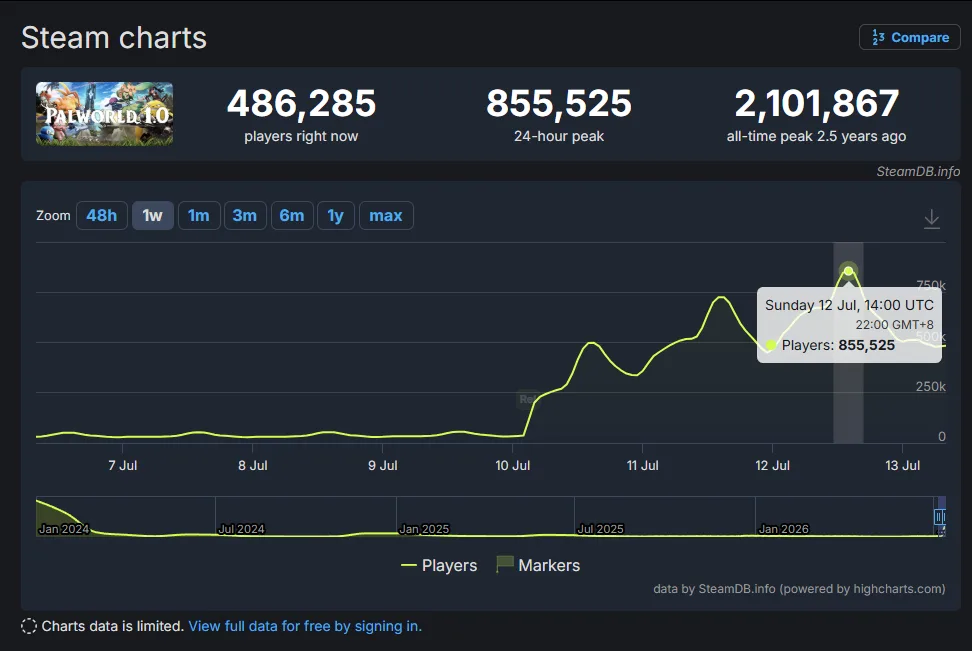The image size is (972, 651).
Task: Click the Jan 2026 navigator label
Action: (784, 529)
